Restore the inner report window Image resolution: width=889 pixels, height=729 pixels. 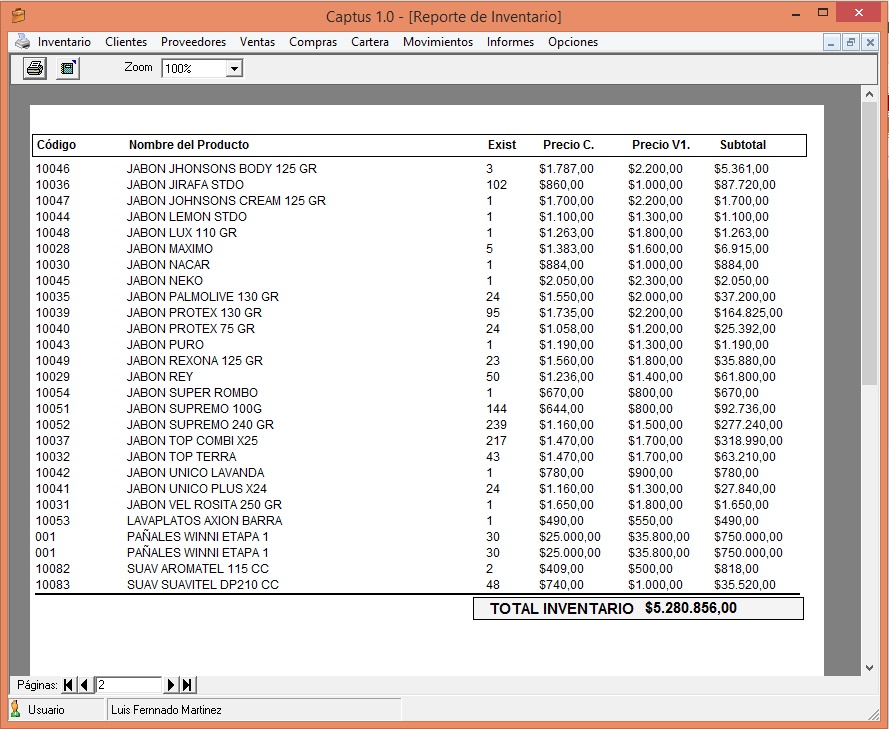850,42
